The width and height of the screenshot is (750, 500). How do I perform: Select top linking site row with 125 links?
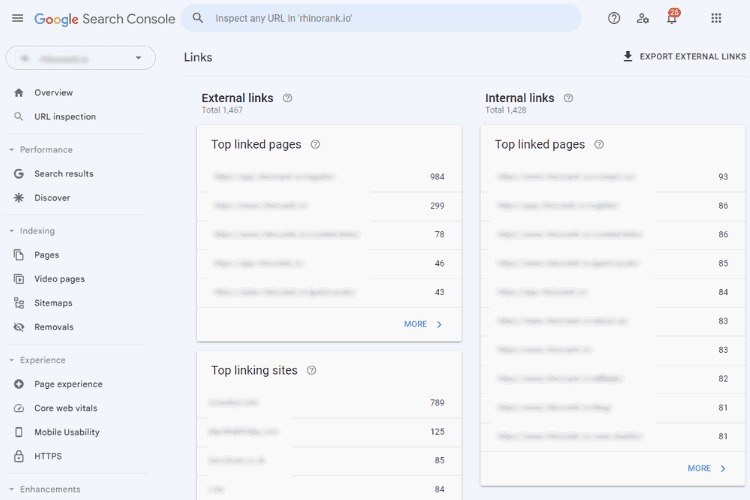(329, 432)
